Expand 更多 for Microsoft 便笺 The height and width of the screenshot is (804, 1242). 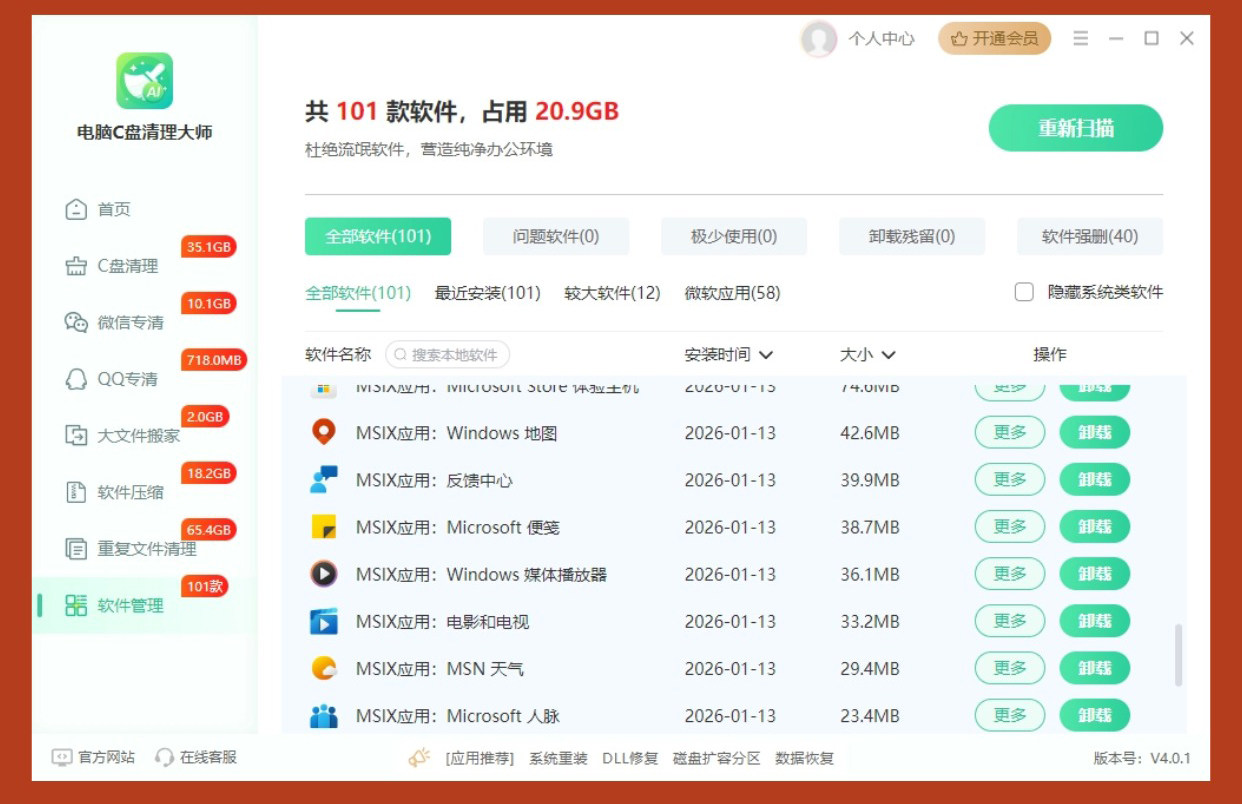pos(1010,527)
